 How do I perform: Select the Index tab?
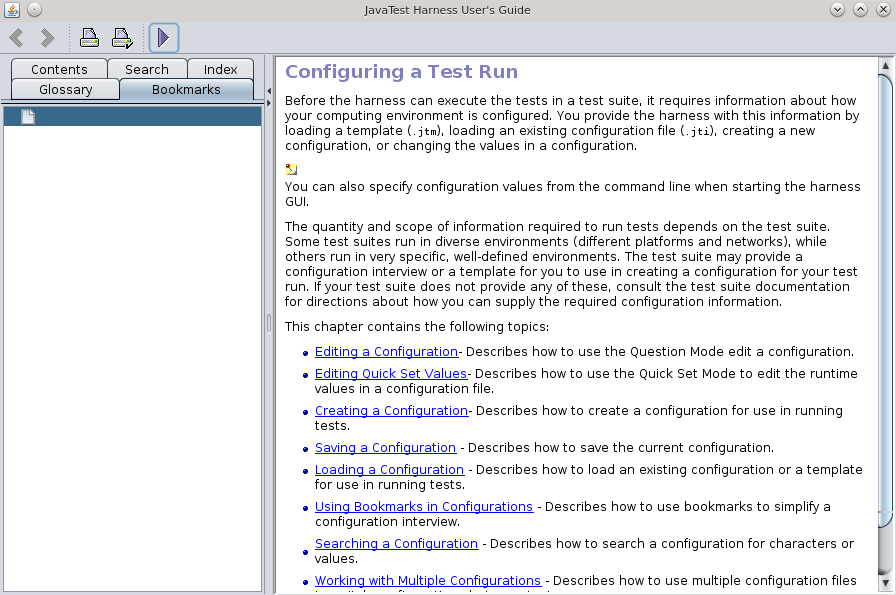(x=221, y=69)
